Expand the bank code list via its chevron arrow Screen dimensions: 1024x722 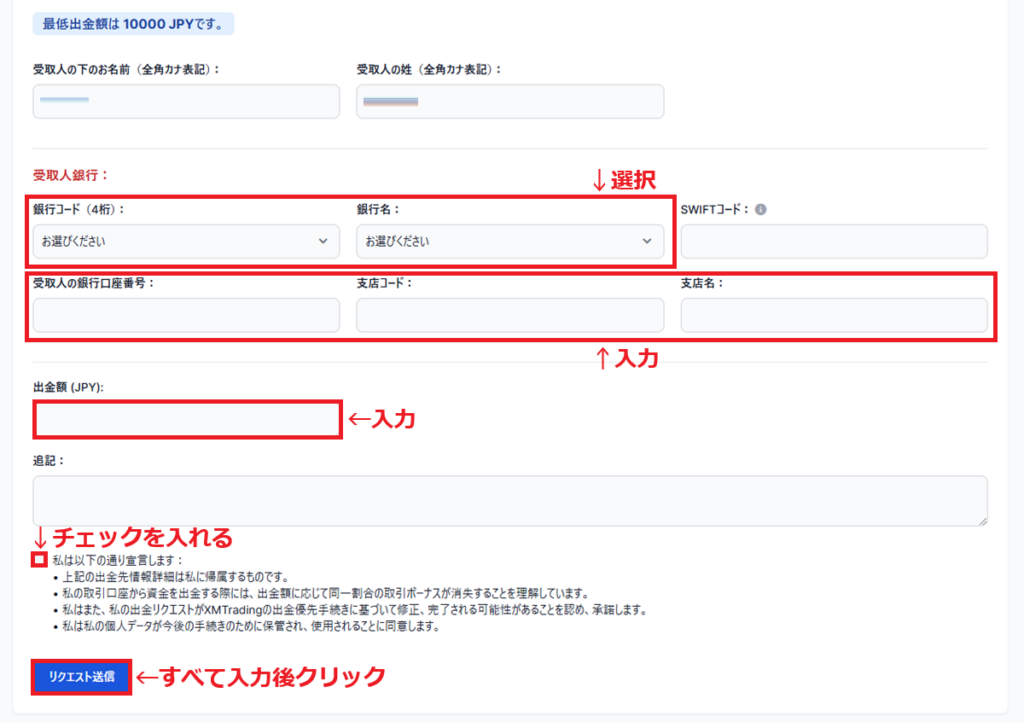coord(323,242)
